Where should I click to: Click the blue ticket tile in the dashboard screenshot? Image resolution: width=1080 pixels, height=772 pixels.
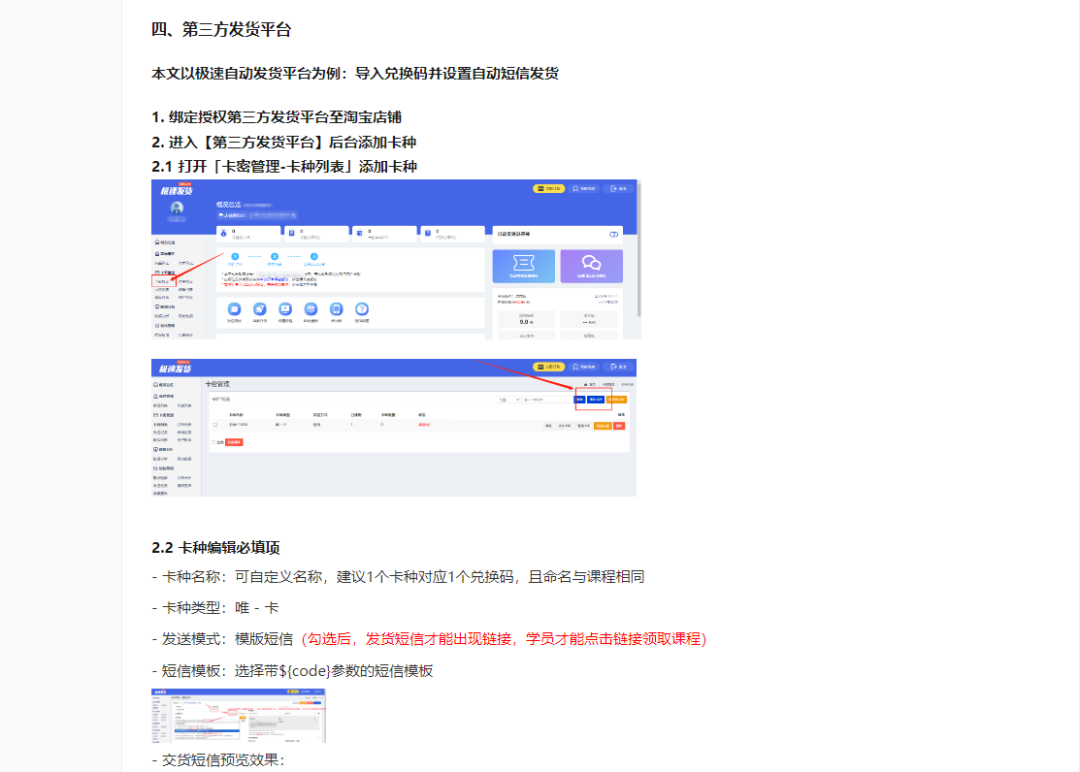coord(523,266)
